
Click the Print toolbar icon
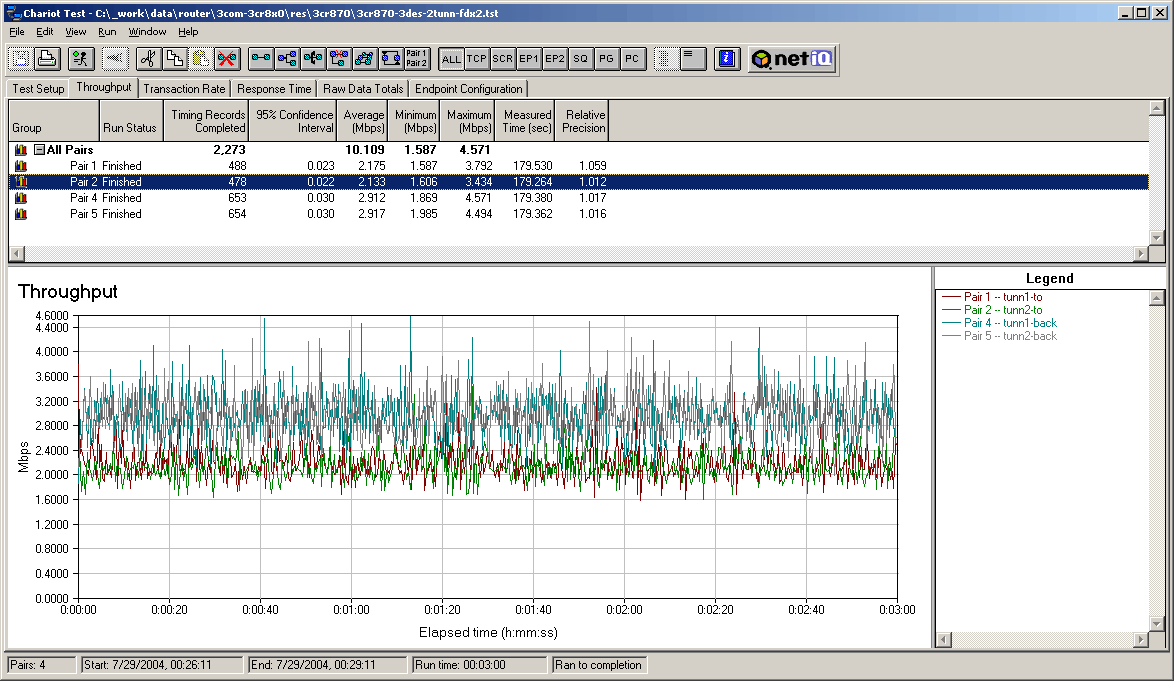pos(47,59)
